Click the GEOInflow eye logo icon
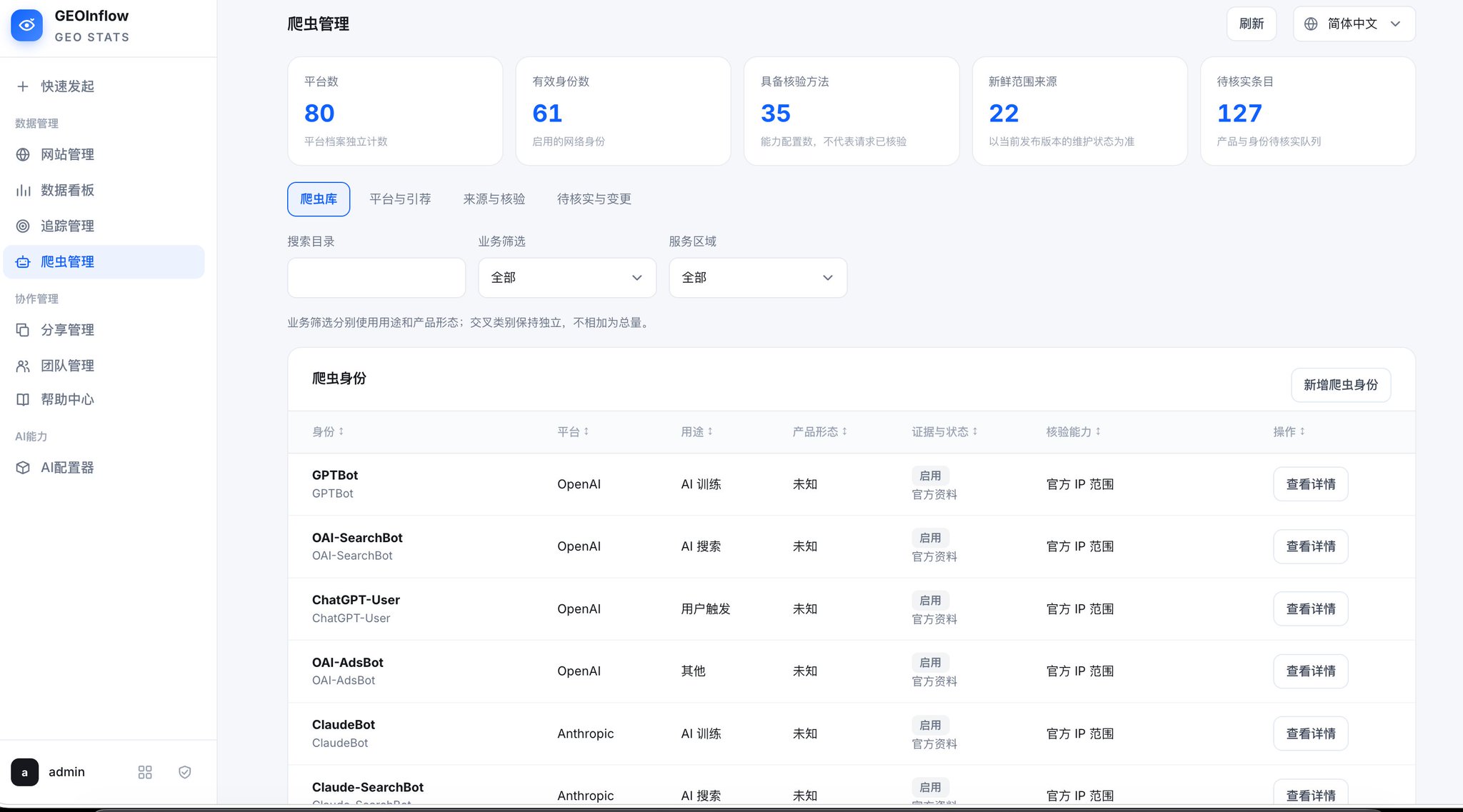 coord(26,25)
